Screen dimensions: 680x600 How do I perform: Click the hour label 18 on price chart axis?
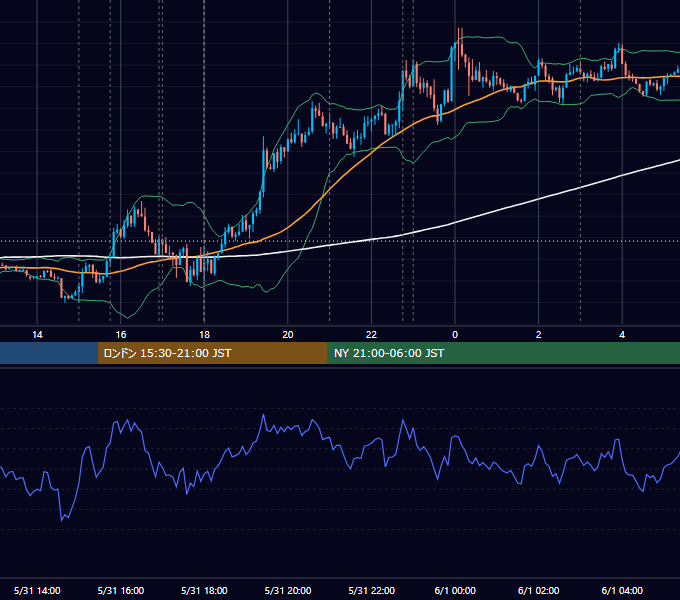(204, 335)
